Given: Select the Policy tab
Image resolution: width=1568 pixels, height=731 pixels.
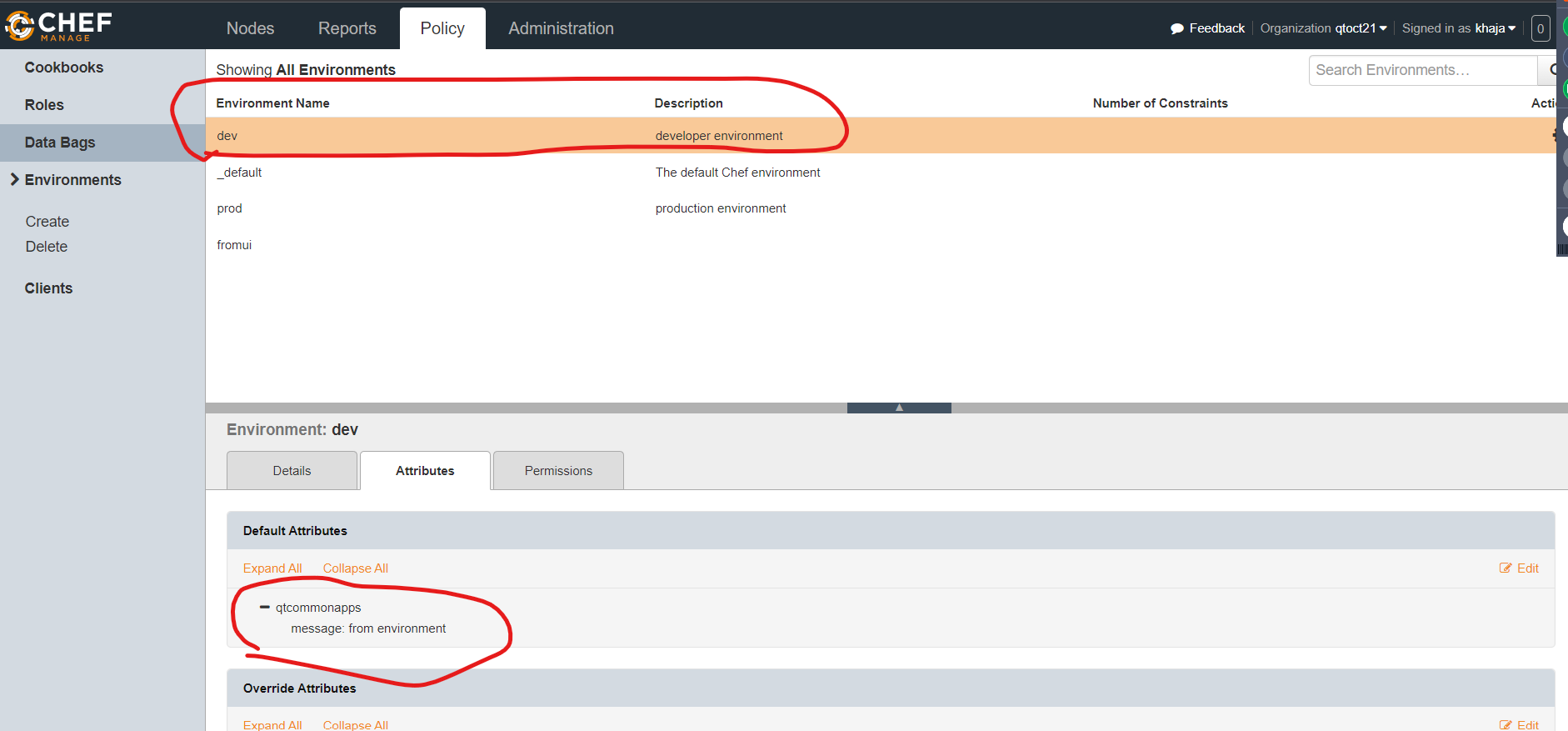Looking at the screenshot, I should [x=442, y=28].
